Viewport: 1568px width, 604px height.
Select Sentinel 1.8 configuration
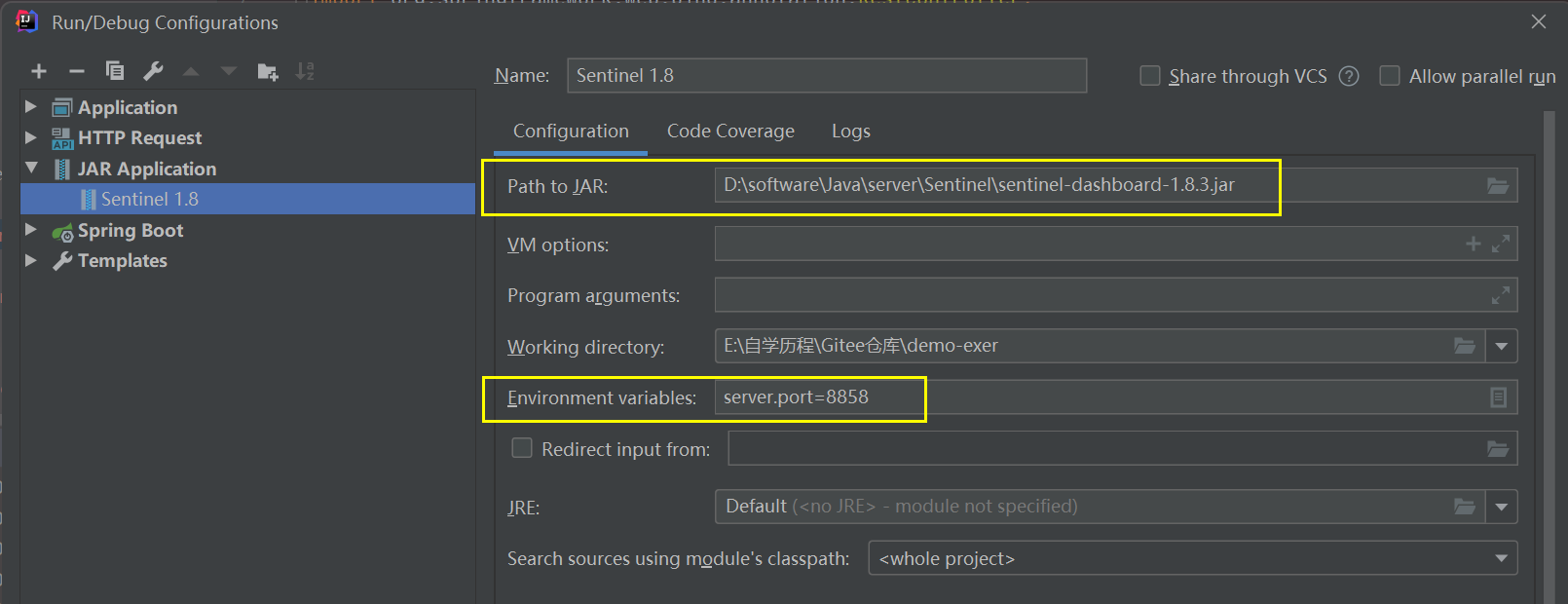(247, 199)
